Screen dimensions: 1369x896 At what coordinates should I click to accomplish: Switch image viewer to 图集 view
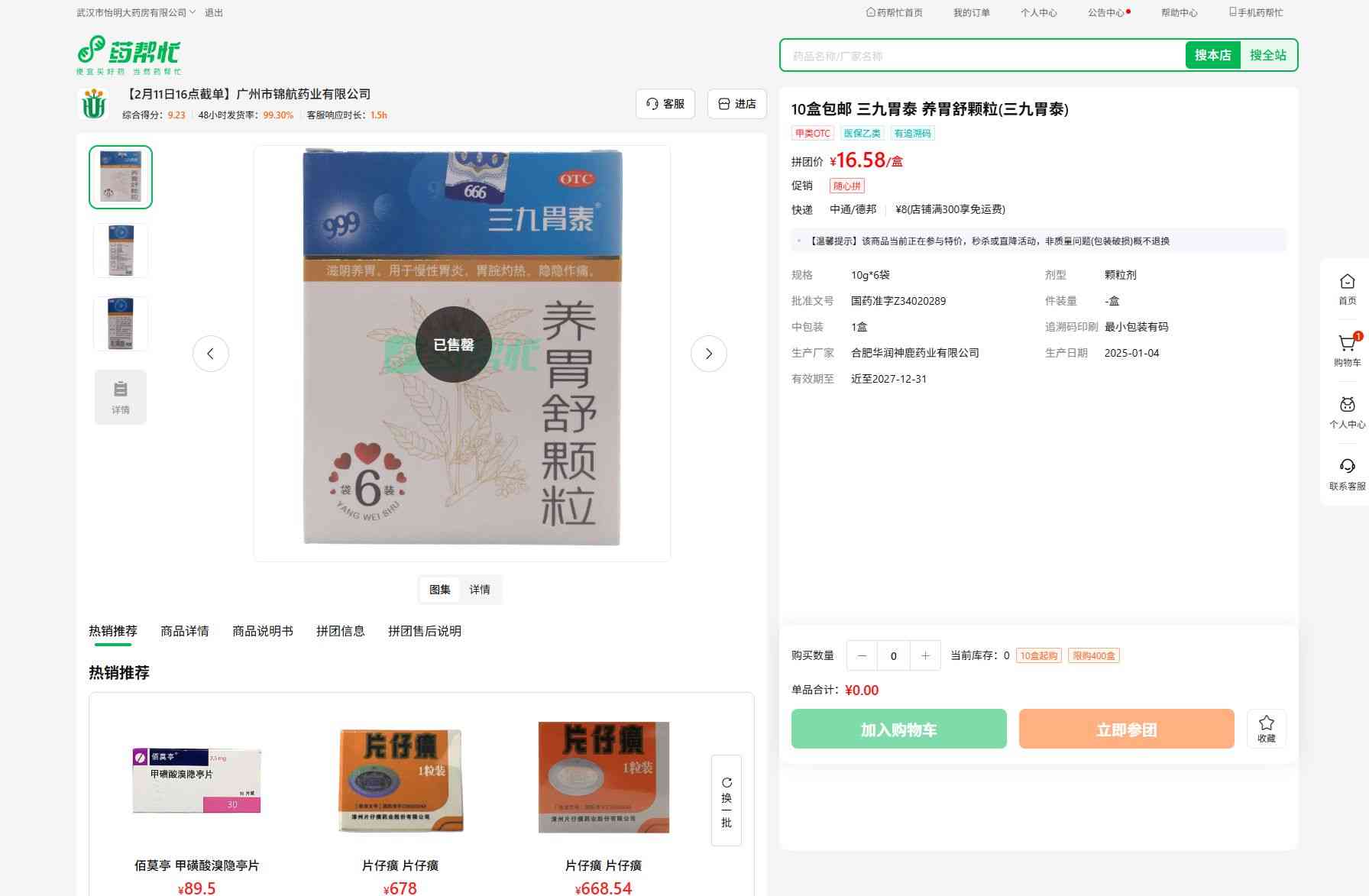[440, 590]
